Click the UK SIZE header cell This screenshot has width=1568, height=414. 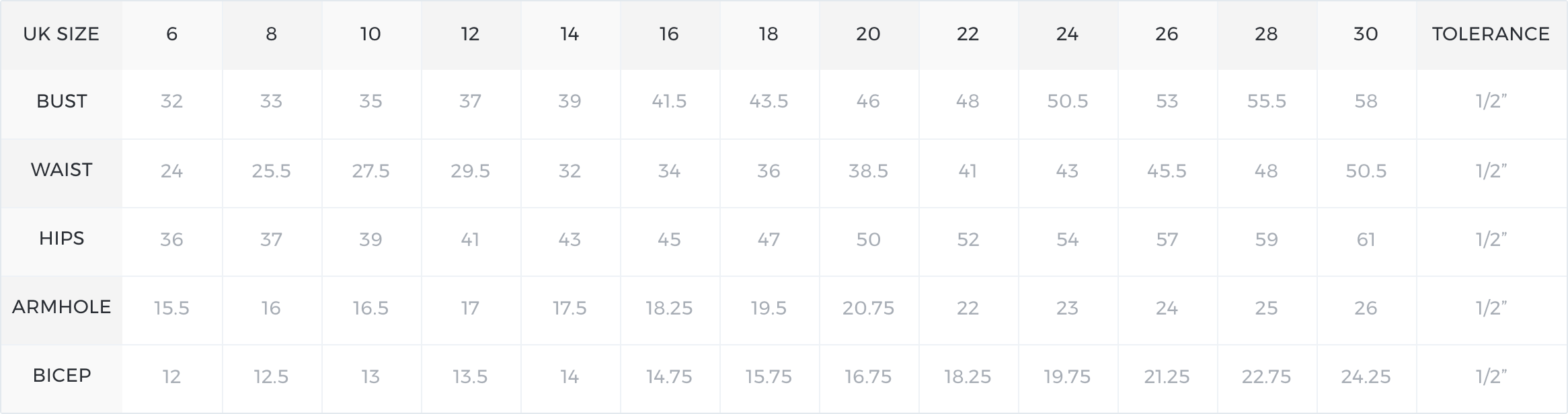pos(61,34)
